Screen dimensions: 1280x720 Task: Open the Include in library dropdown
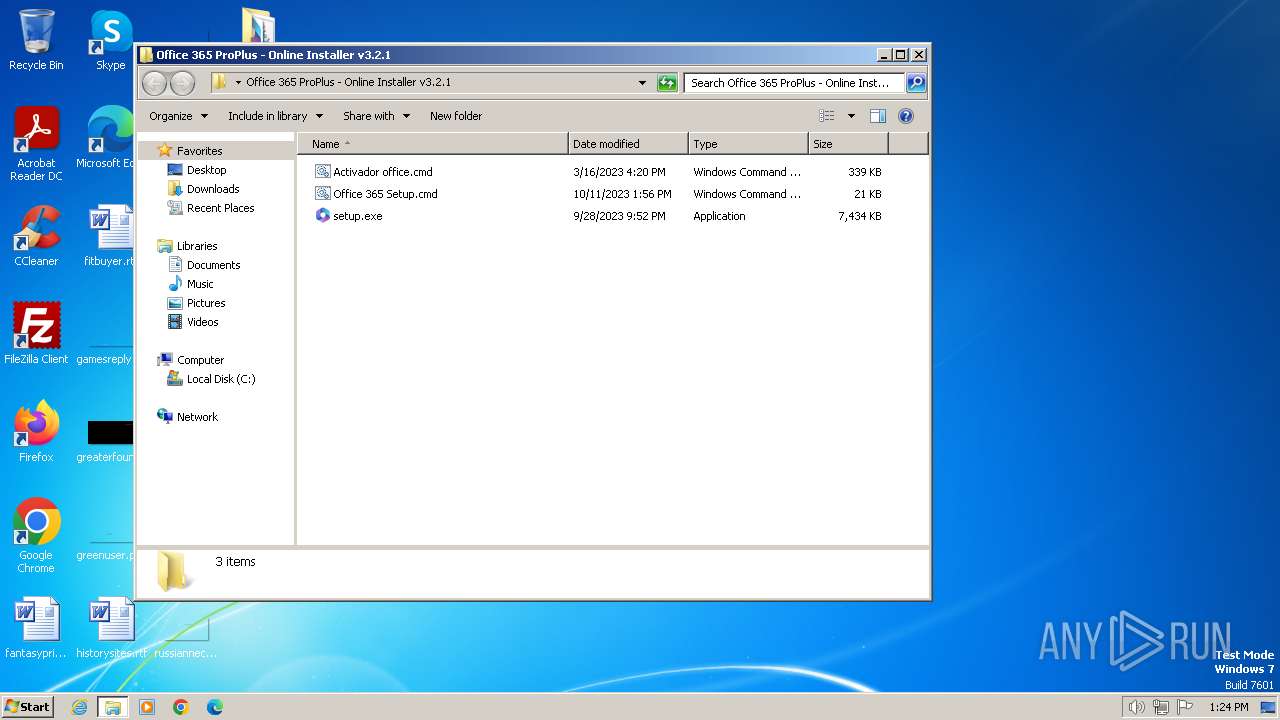tap(275, 116)
